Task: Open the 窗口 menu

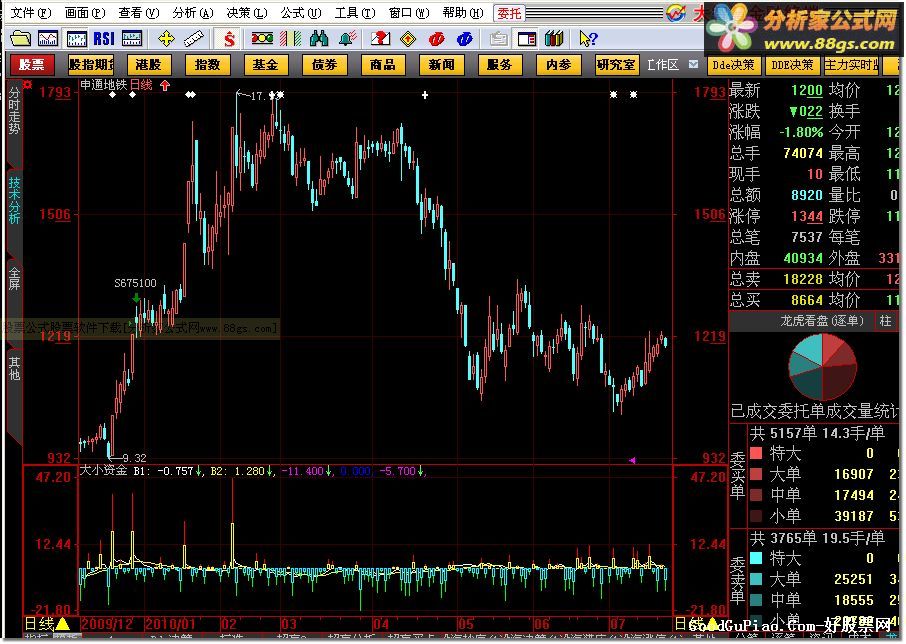Action: coord(409,13)
